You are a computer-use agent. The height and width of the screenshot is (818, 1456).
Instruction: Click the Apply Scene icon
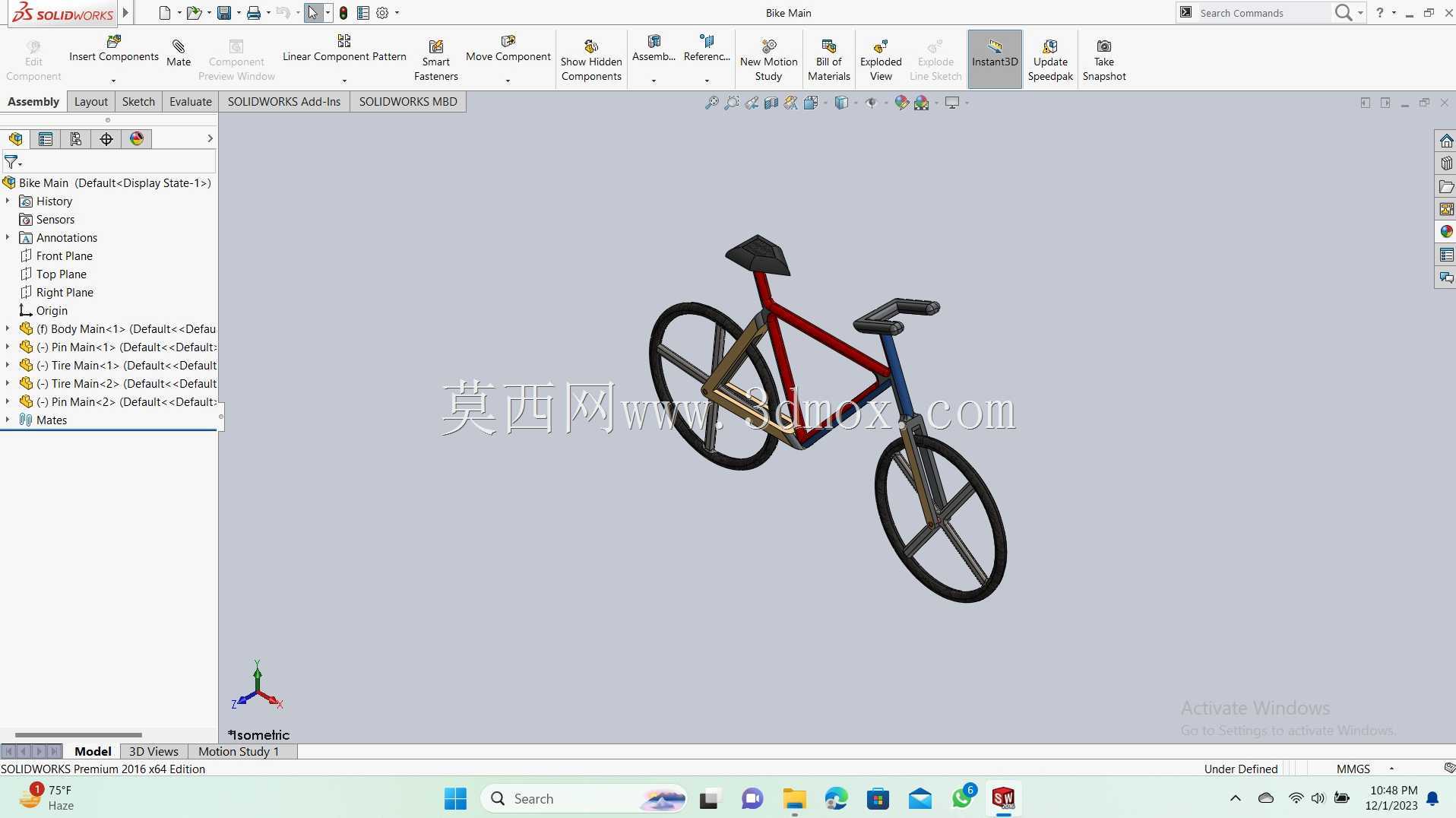tap(921, 103)
